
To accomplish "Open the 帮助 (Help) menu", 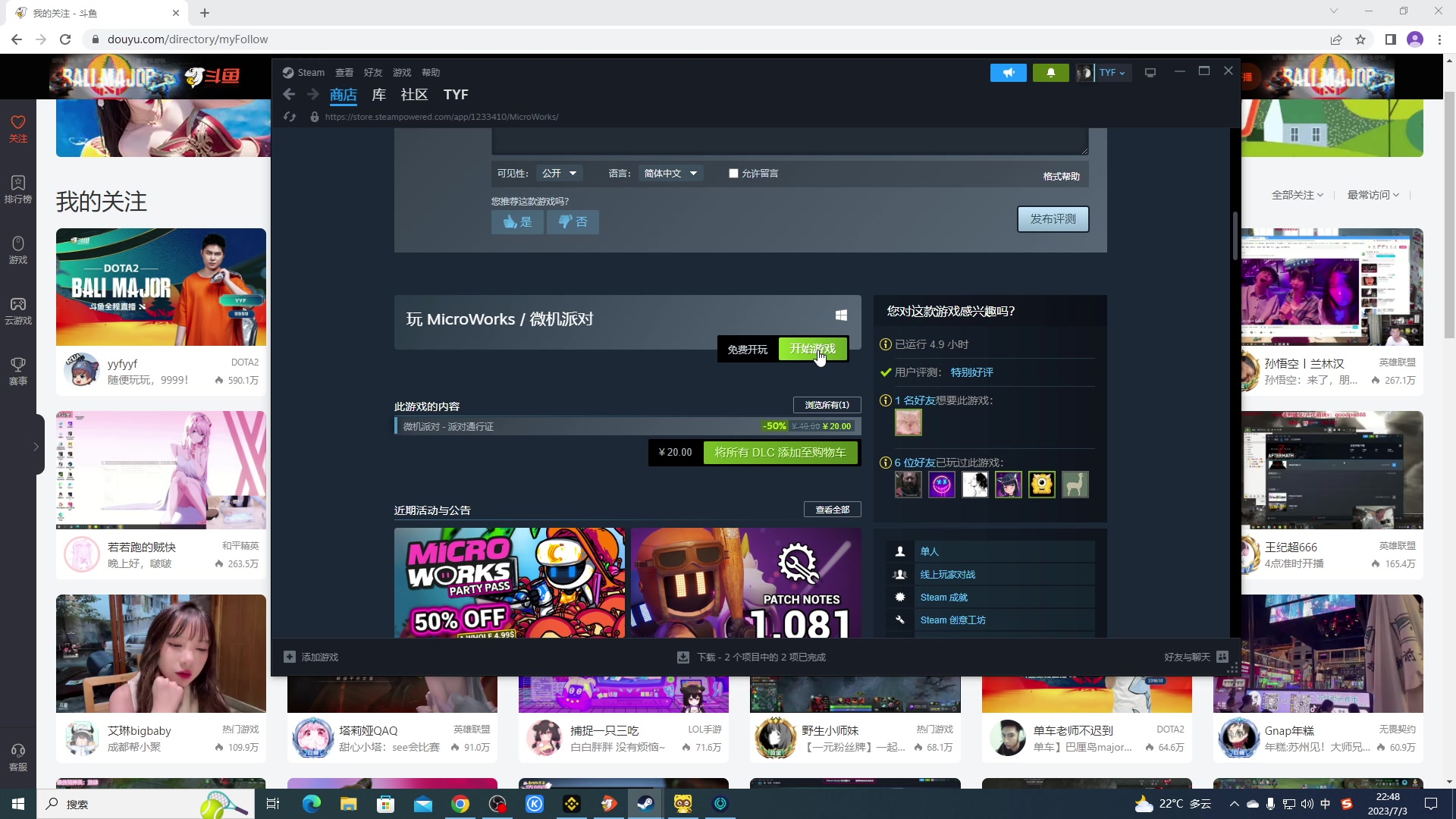I will click(x=431, y=73).
